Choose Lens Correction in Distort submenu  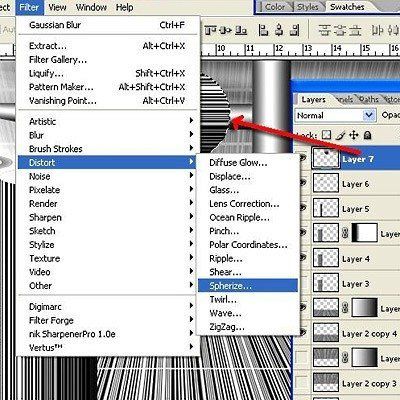(248, 204)
